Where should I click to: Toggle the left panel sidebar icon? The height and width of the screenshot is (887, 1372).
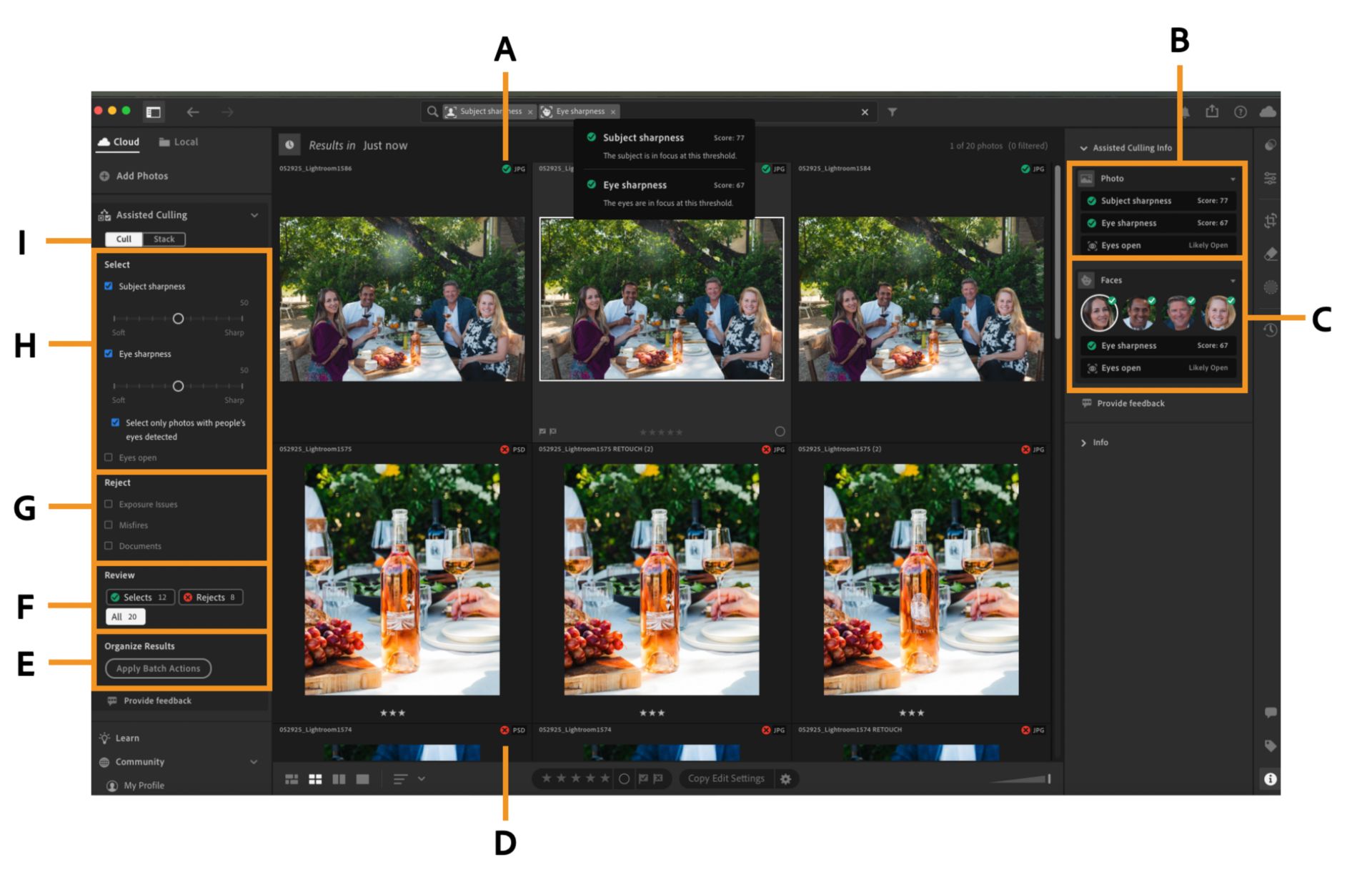tap(154, 112)
